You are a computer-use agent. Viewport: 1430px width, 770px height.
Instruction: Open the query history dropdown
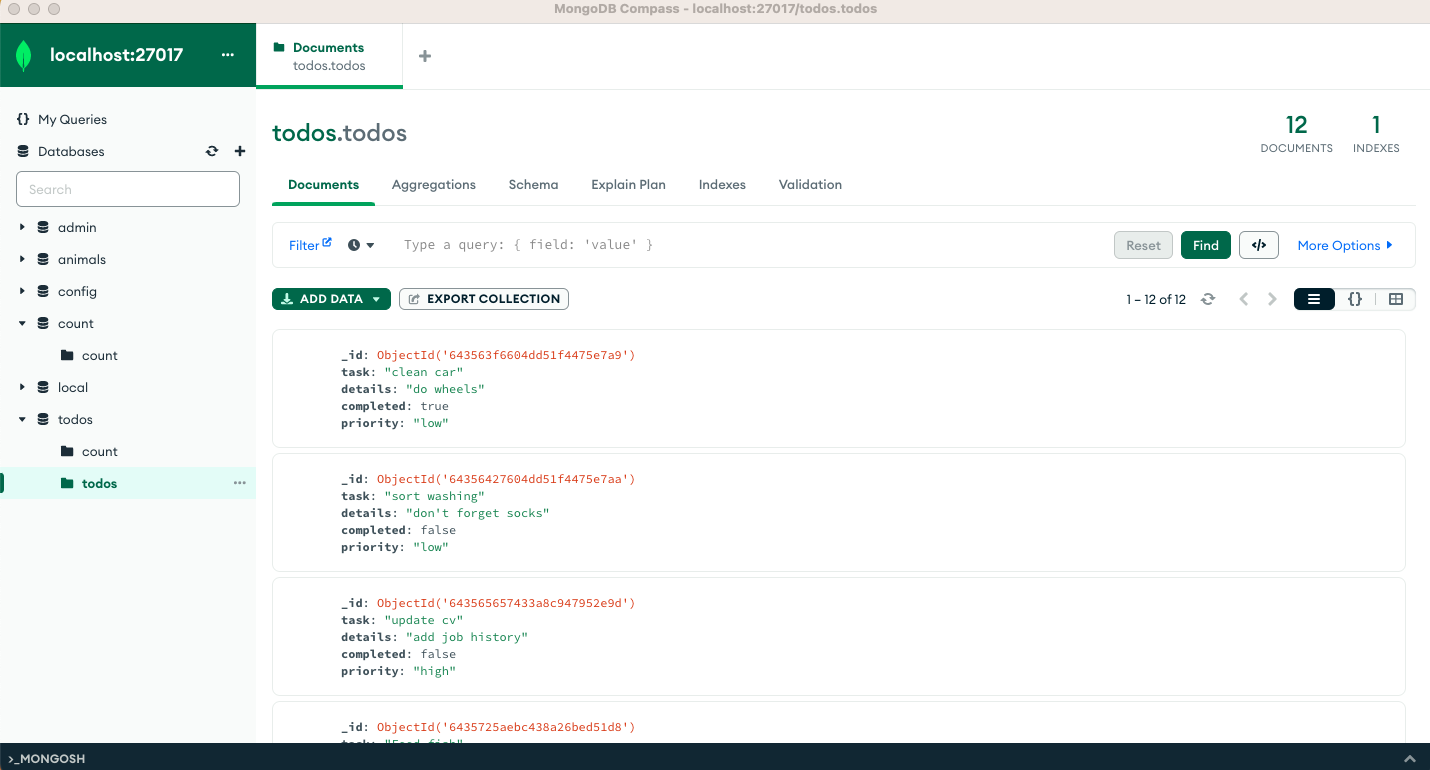(x=362, y=245)
